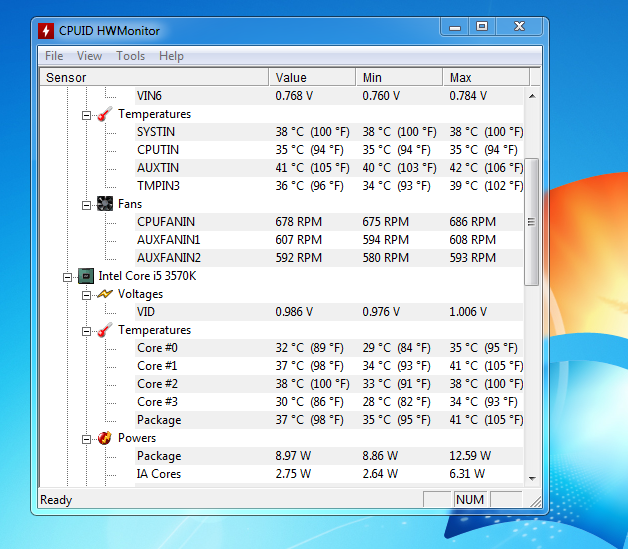Click the CPU chip icon for Intel Core i5

click(x=86, y=276)
